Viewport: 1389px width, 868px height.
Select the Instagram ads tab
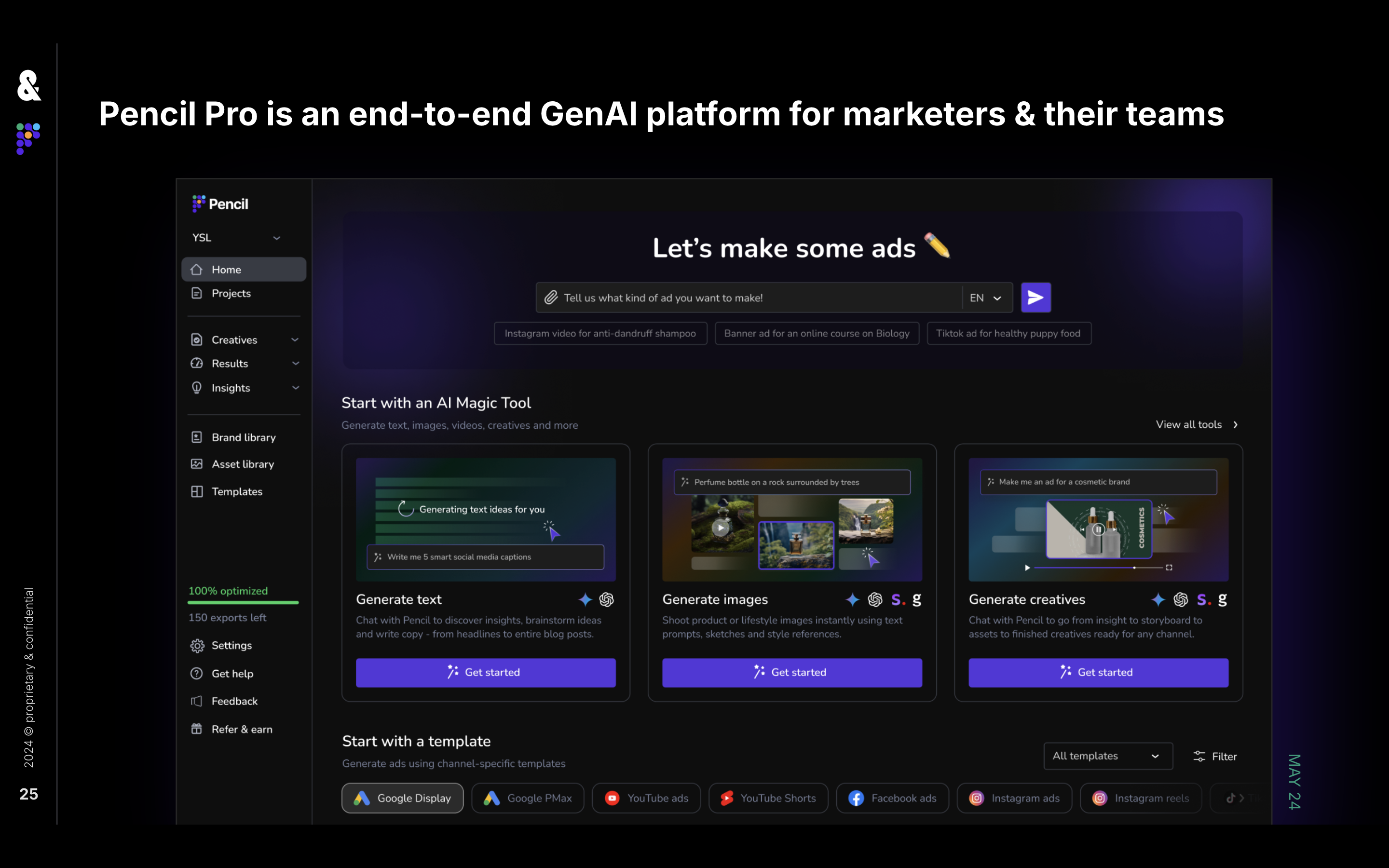click(1014, 798)
